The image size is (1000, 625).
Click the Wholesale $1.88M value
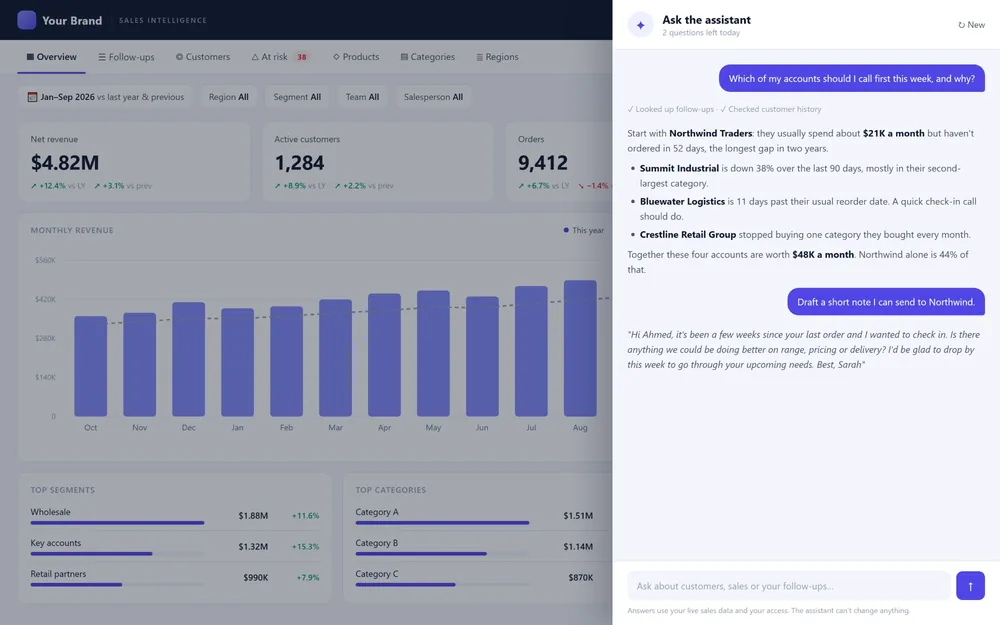point(253,515)
